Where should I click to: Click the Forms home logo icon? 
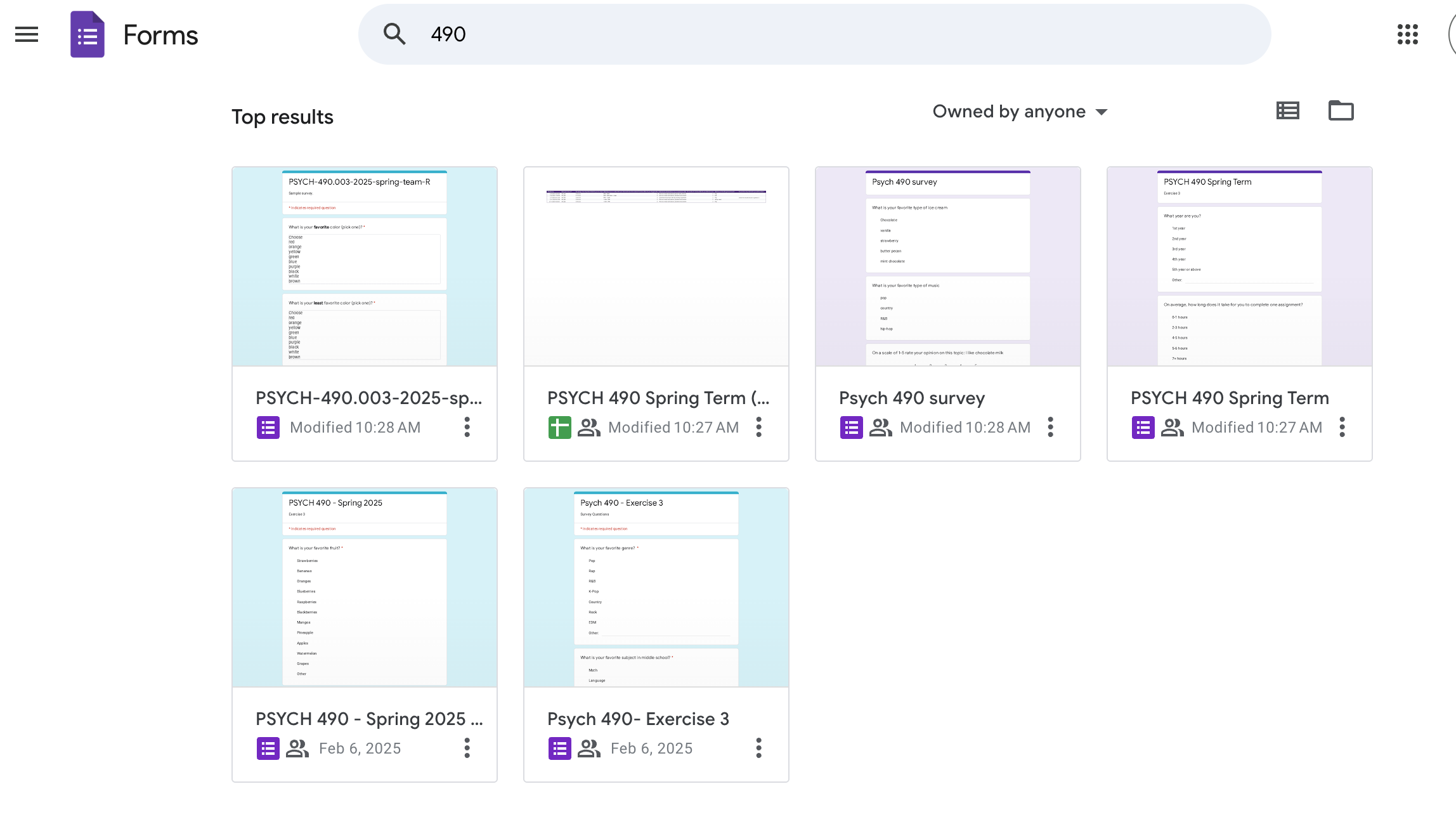coord(88,34)
